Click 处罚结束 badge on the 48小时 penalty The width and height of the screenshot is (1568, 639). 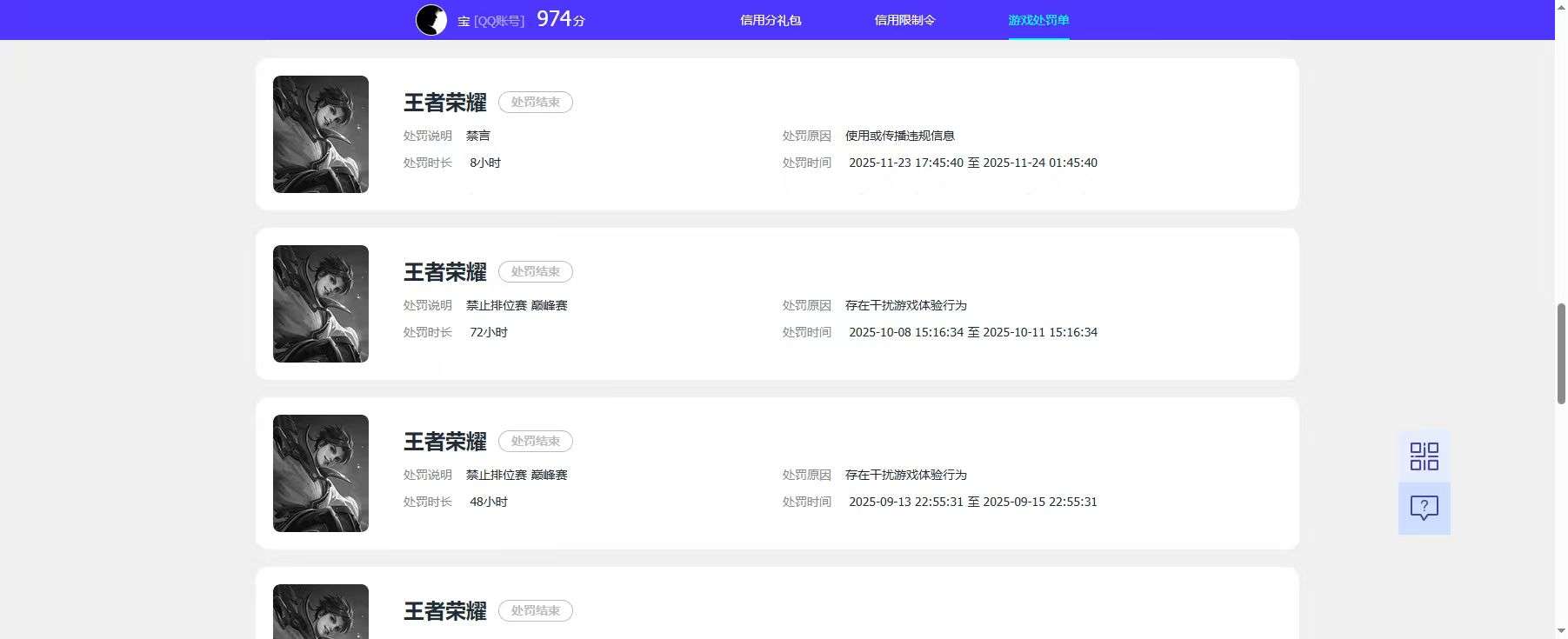click(536, 441)
